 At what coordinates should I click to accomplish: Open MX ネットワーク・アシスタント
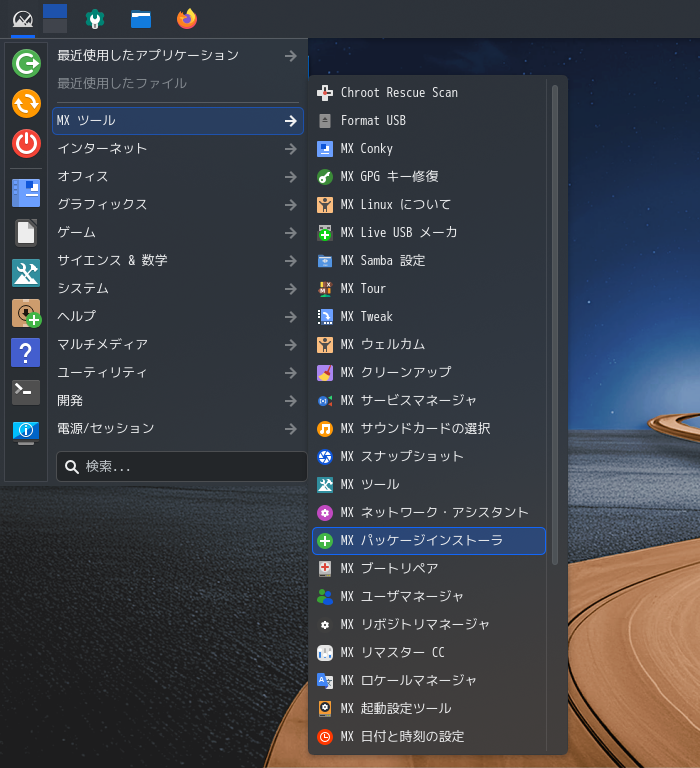[429, 512]
